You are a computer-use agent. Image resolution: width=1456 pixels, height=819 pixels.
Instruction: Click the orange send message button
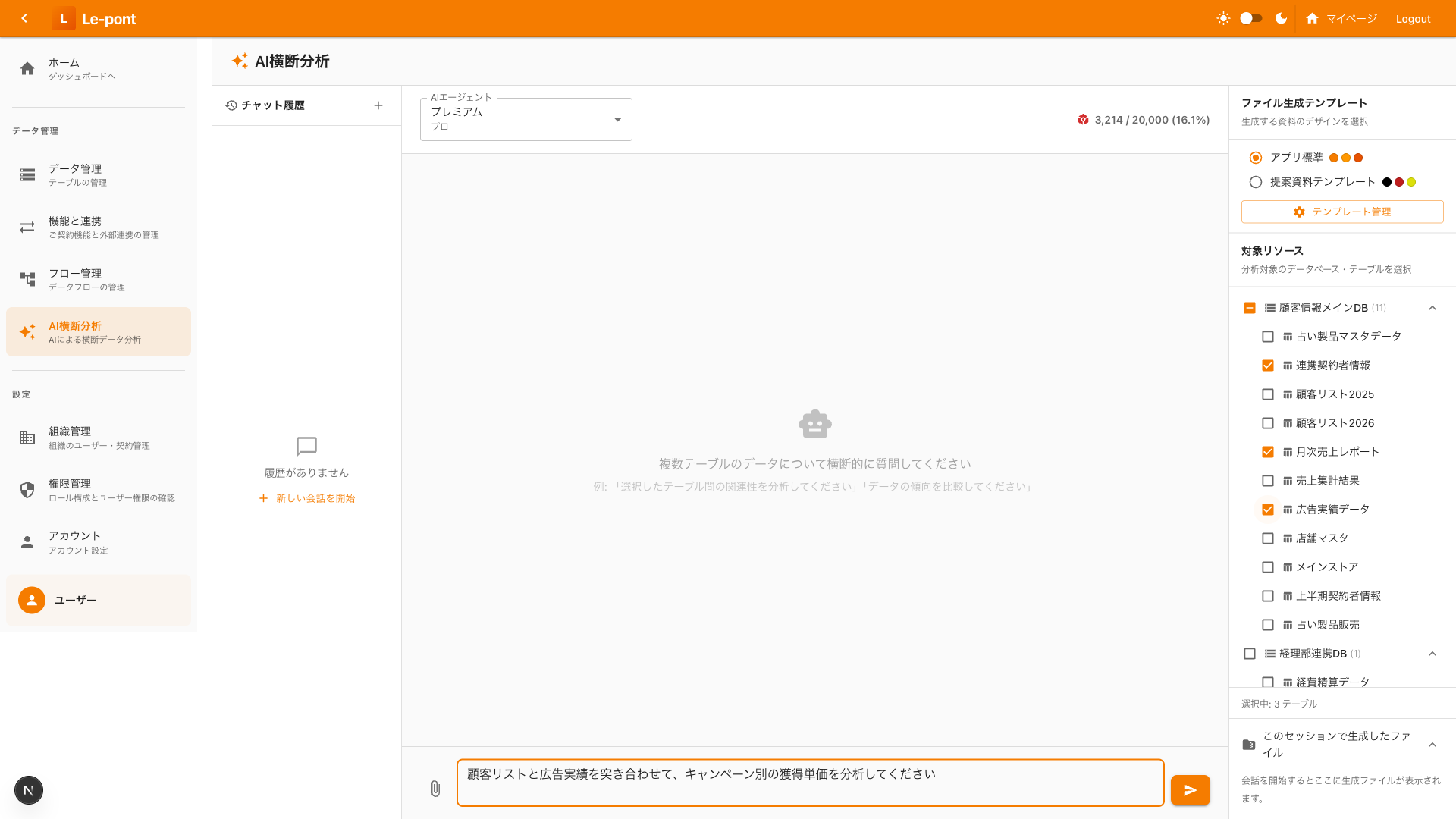point(1191,790)
